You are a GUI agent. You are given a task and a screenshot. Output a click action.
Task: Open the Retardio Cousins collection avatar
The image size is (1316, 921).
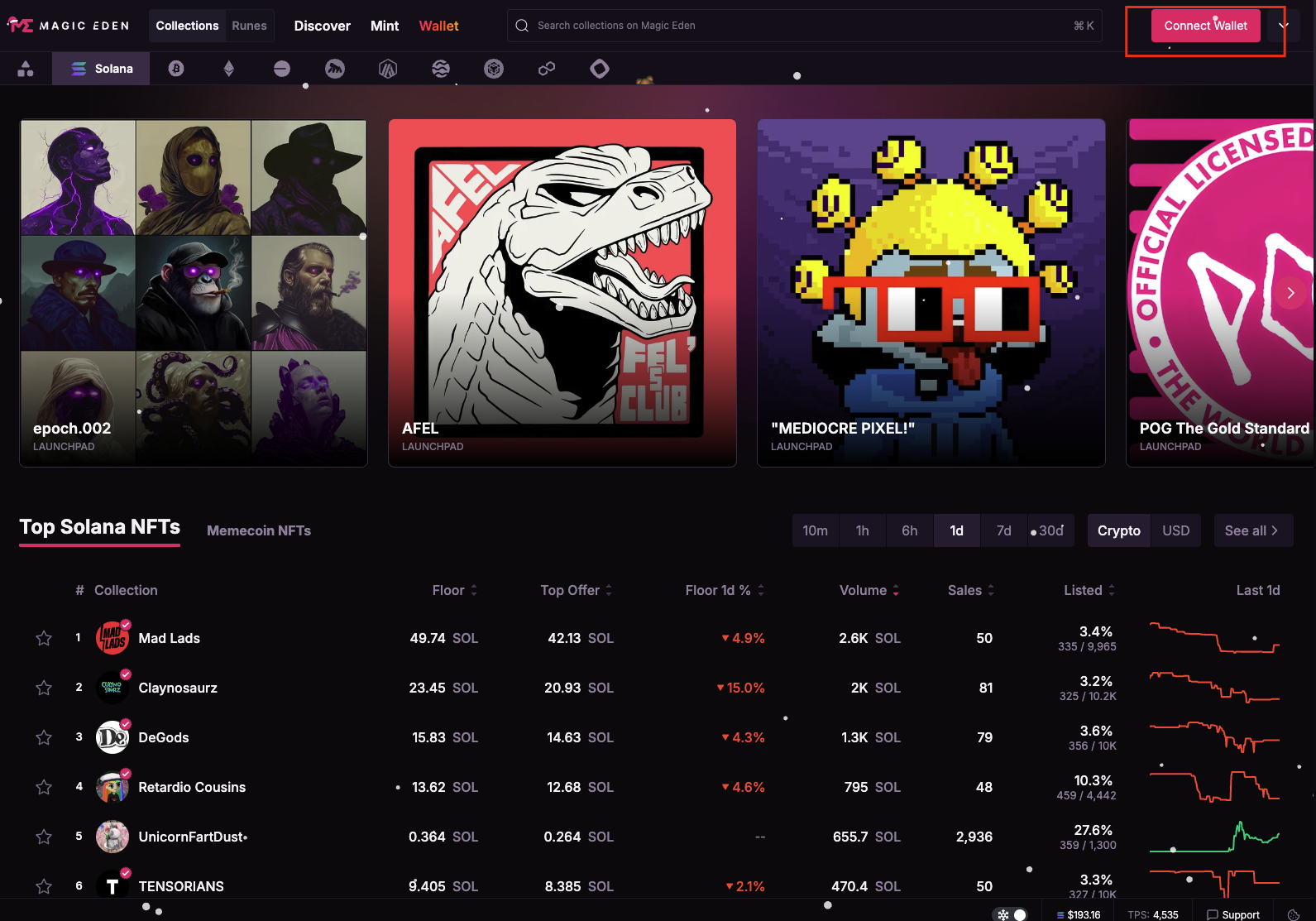click(x=112, y=787)
